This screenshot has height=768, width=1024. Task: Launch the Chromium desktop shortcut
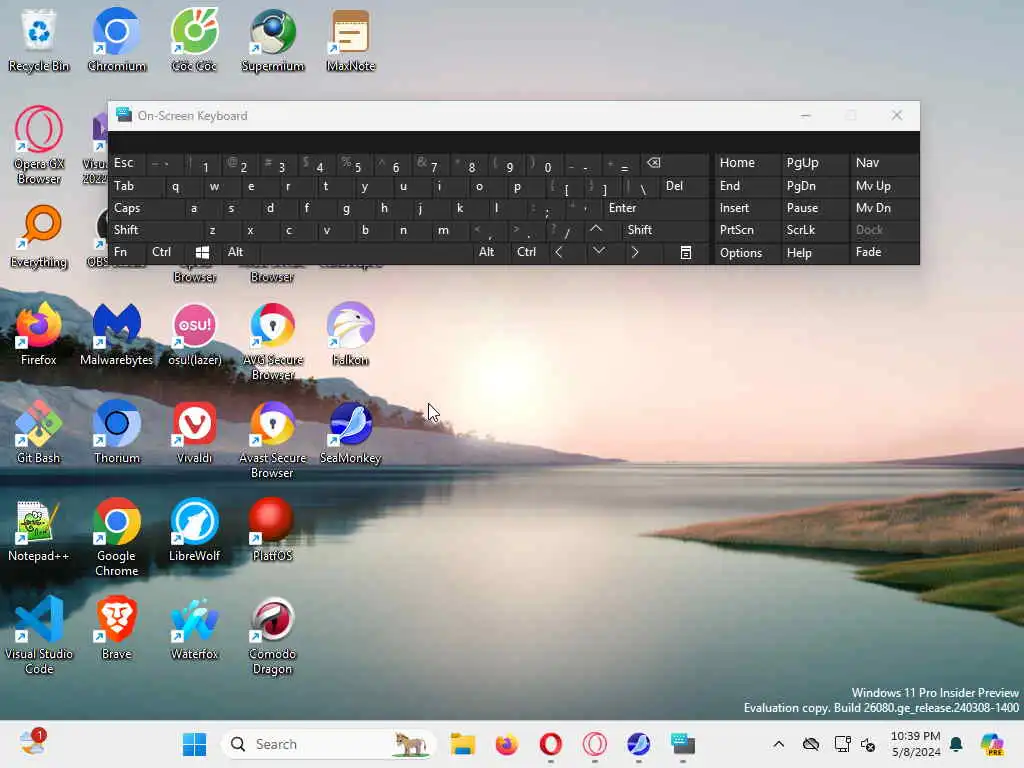pyautogui.click(x=116, y=40)
